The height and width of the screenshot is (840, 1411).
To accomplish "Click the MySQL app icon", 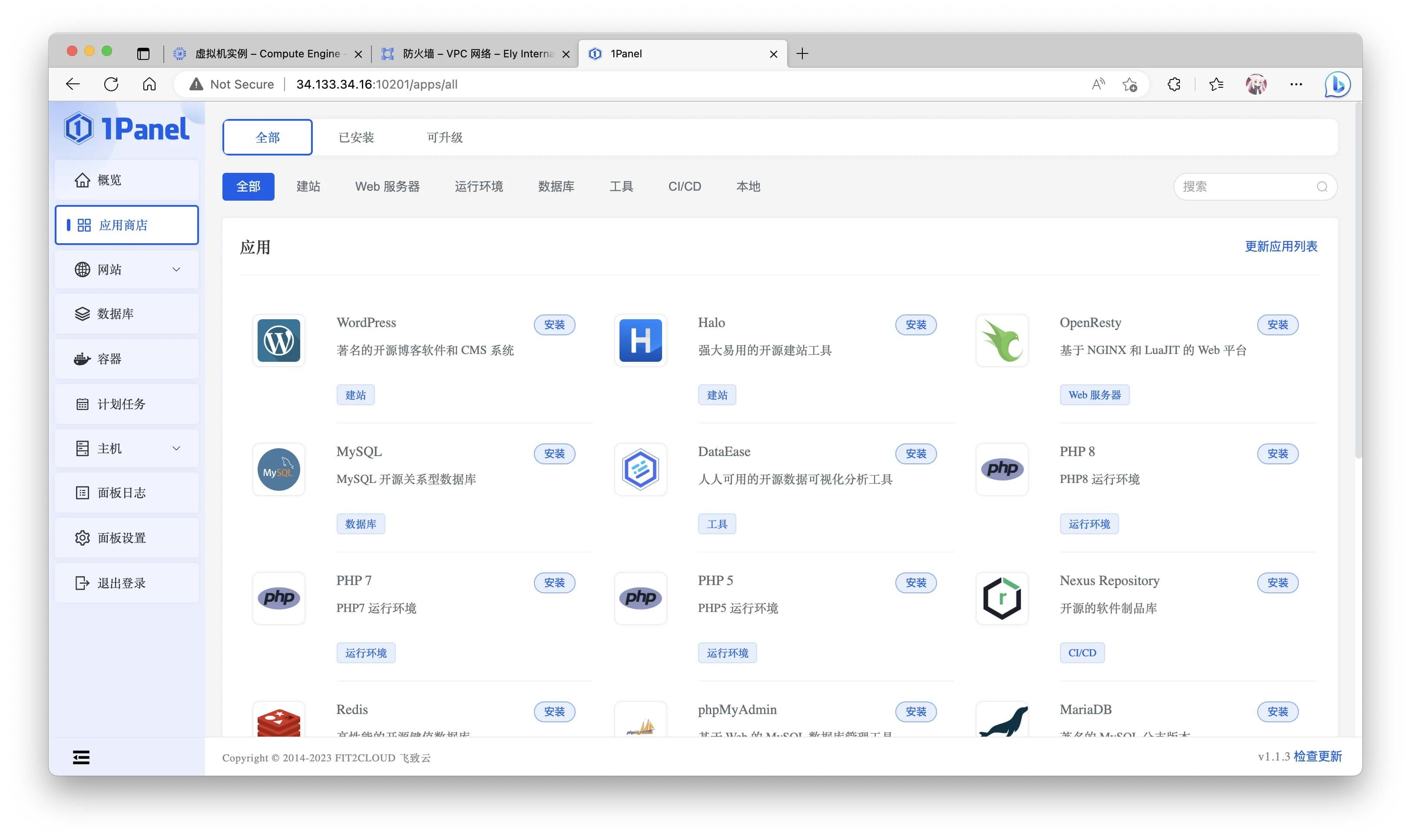I will [x=278, y=469].
